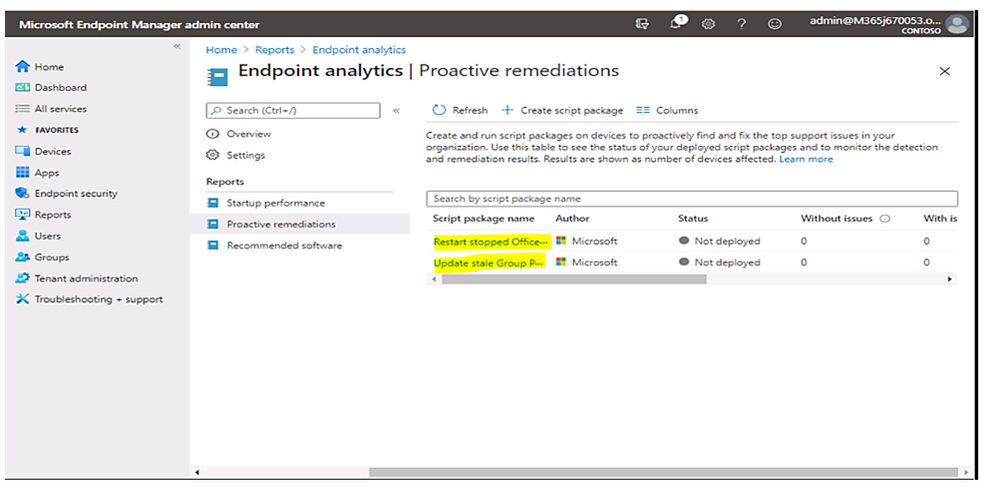999x489 pixels.
Task: Click the Home breadcrumb link
Action: click(221, 50)
